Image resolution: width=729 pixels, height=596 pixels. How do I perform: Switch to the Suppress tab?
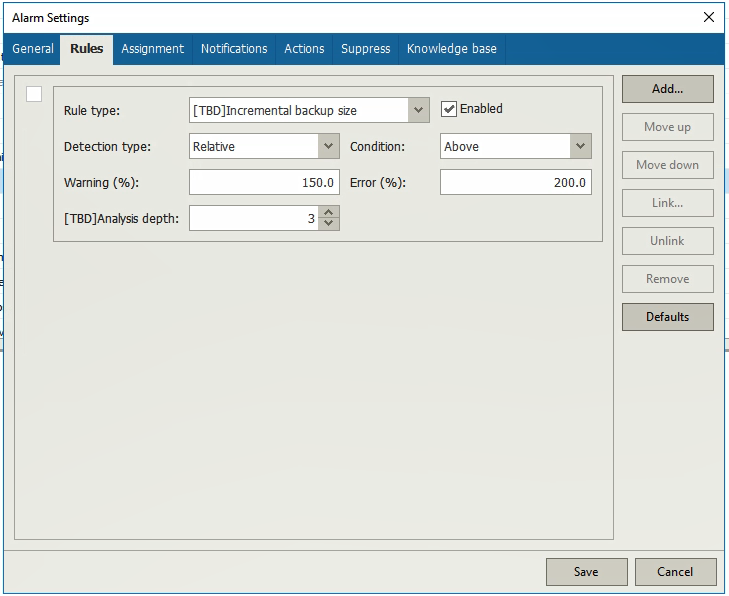(x=365, y=49)
